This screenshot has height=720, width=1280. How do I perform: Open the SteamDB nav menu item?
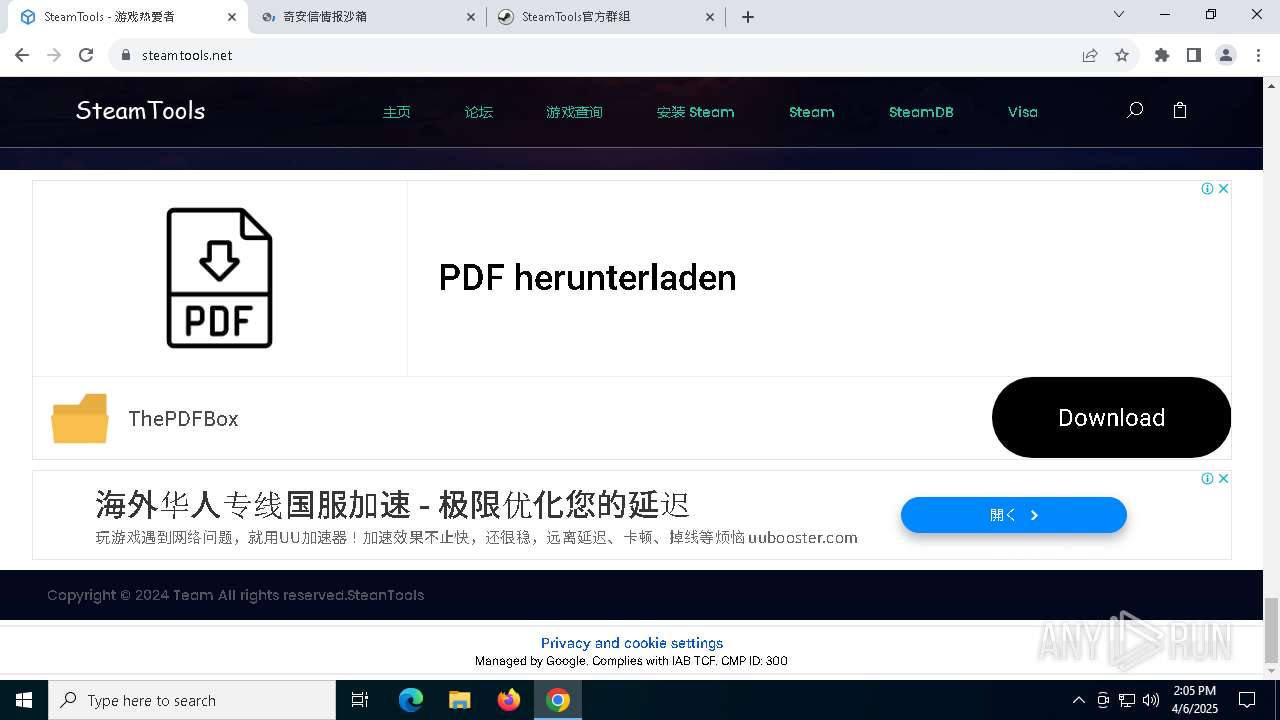[x=921, y=112]
